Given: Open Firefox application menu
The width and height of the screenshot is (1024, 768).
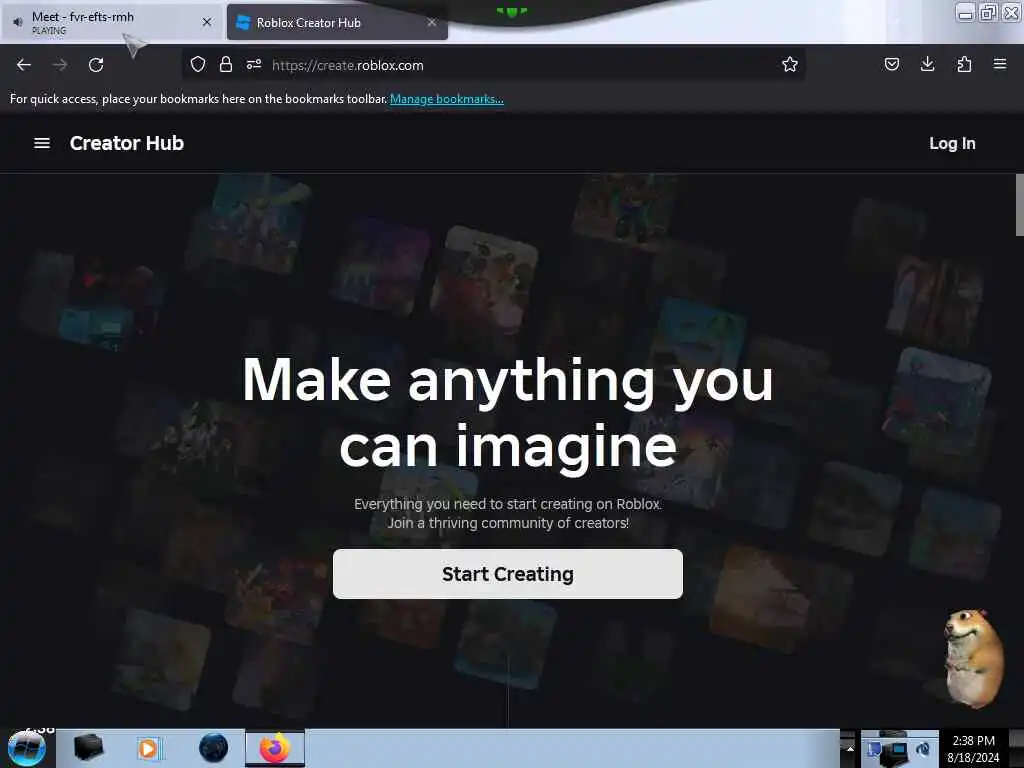Looking at the screenshot, I should [x=1000, y=64].
